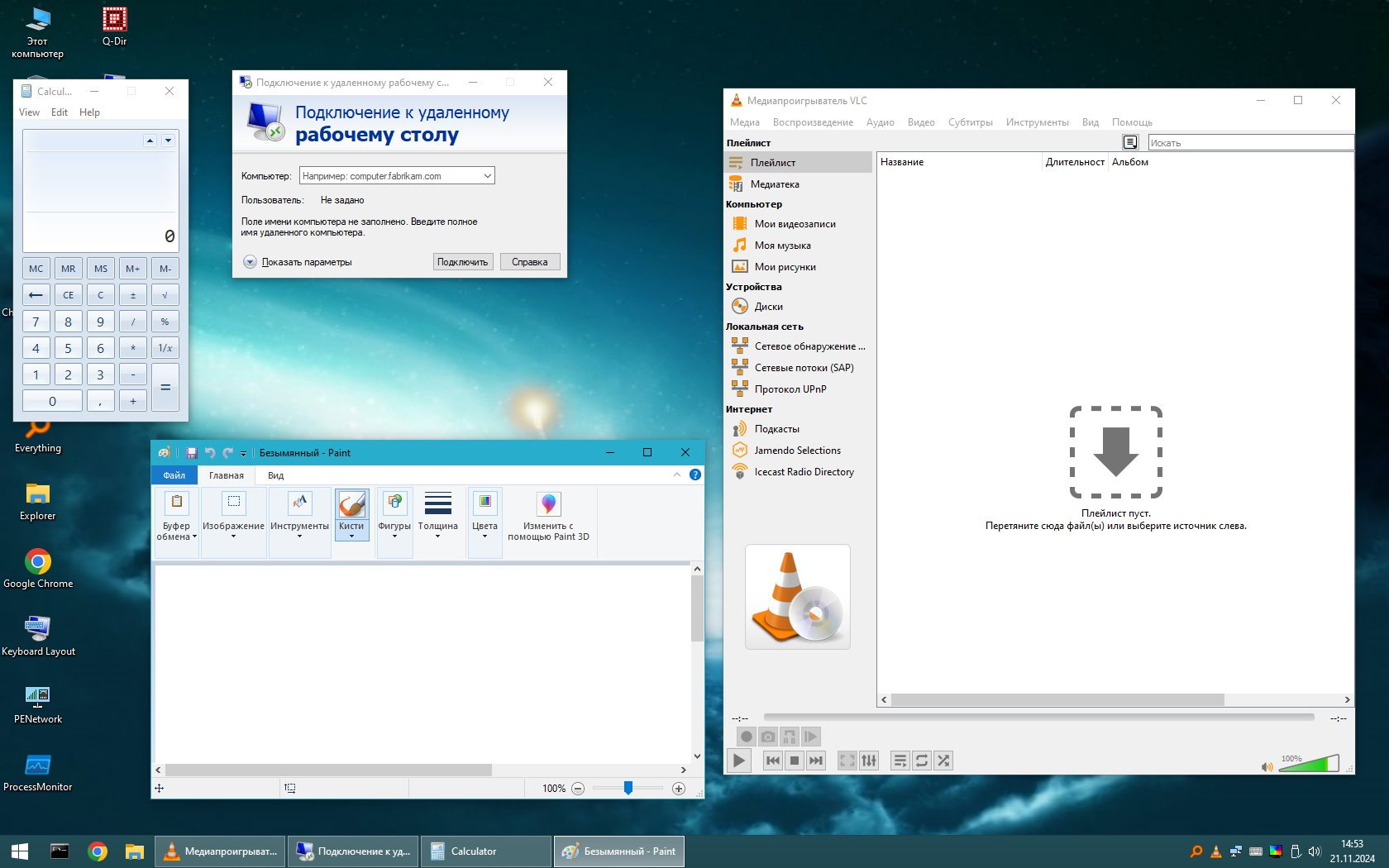Viewport: 1389px width, 868px height.
Task: Open the Компьютер combo box dropdown
Action: coord(488,176)
